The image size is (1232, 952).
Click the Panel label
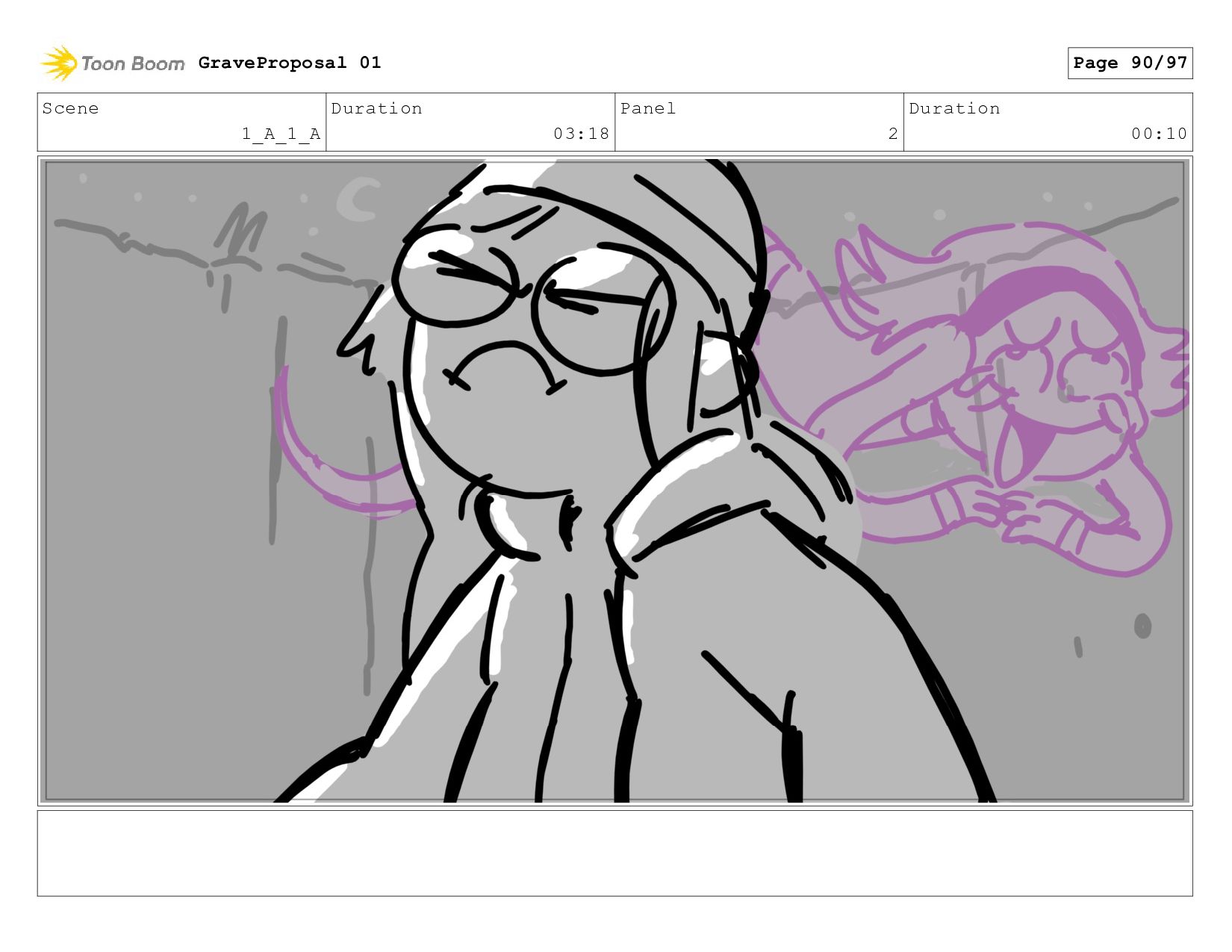coord(648,108)
